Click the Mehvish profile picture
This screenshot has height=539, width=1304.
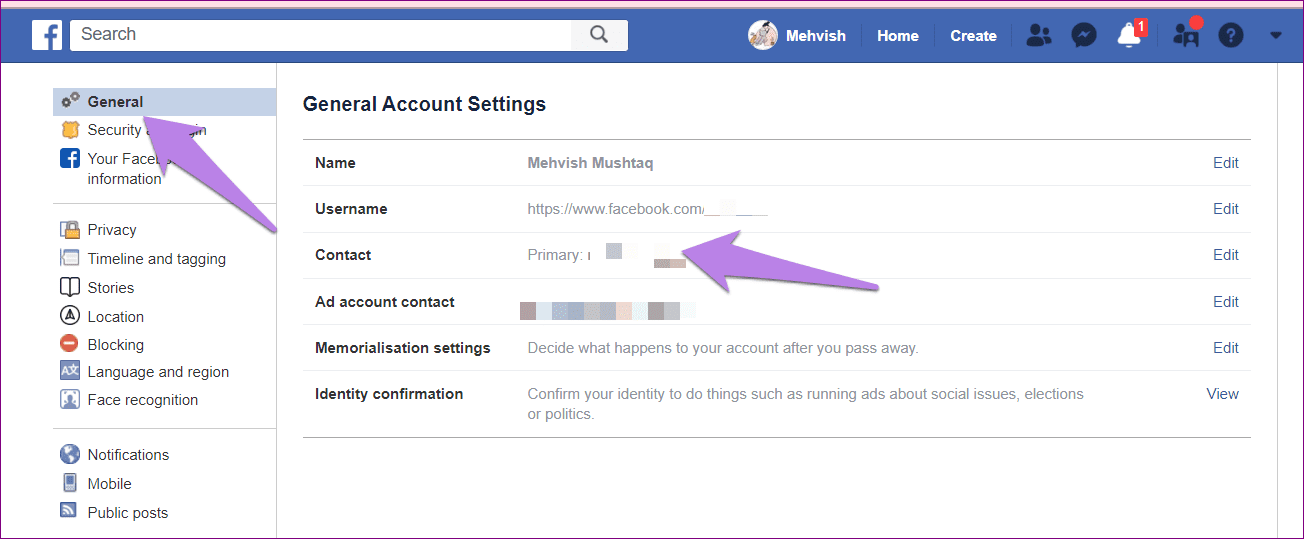(763, 35)
